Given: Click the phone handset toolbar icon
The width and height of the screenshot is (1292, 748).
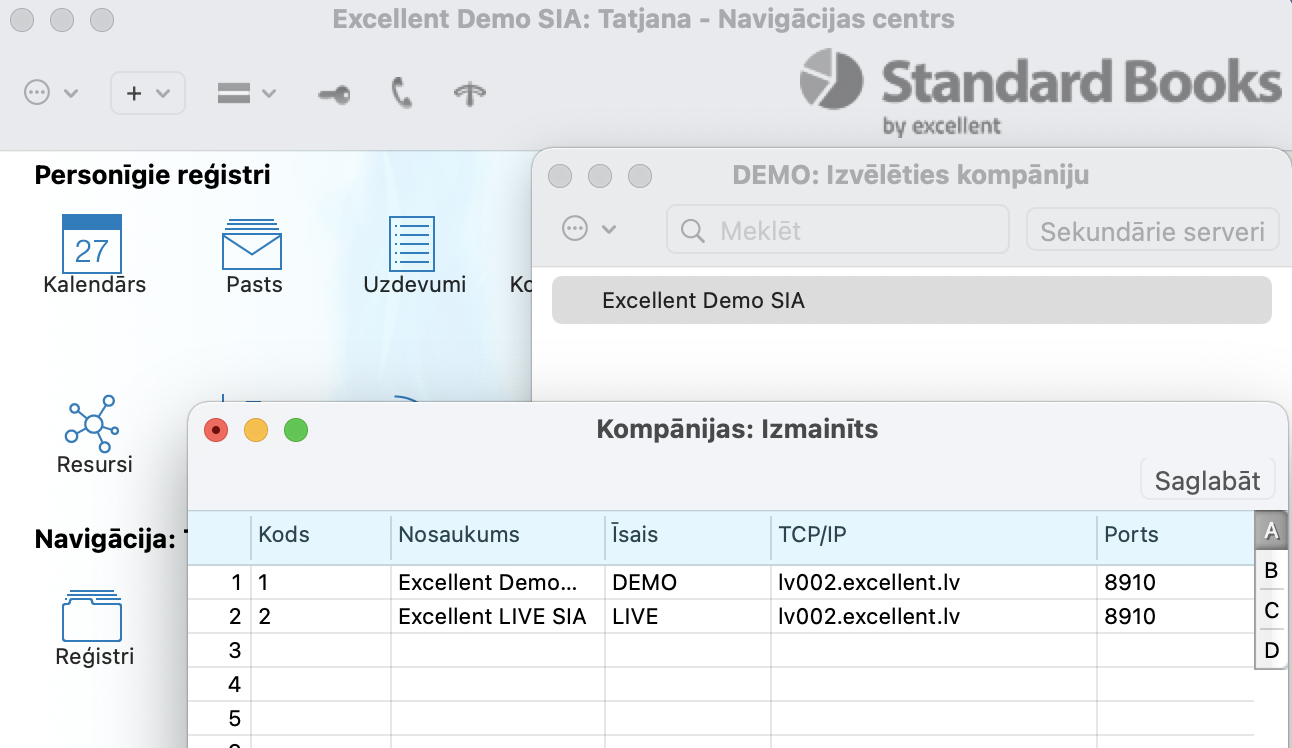Looking at the screenshot, I should [401, 94].
